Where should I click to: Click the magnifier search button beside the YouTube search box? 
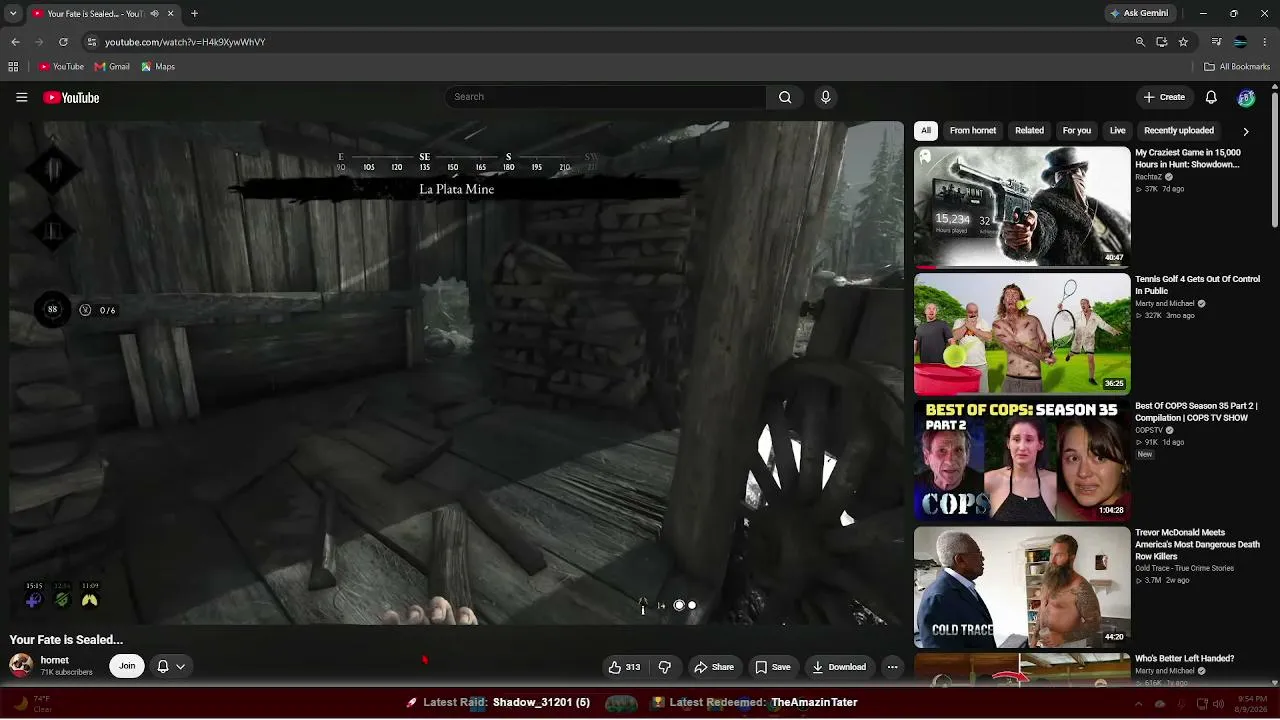(x=785, y=97)
